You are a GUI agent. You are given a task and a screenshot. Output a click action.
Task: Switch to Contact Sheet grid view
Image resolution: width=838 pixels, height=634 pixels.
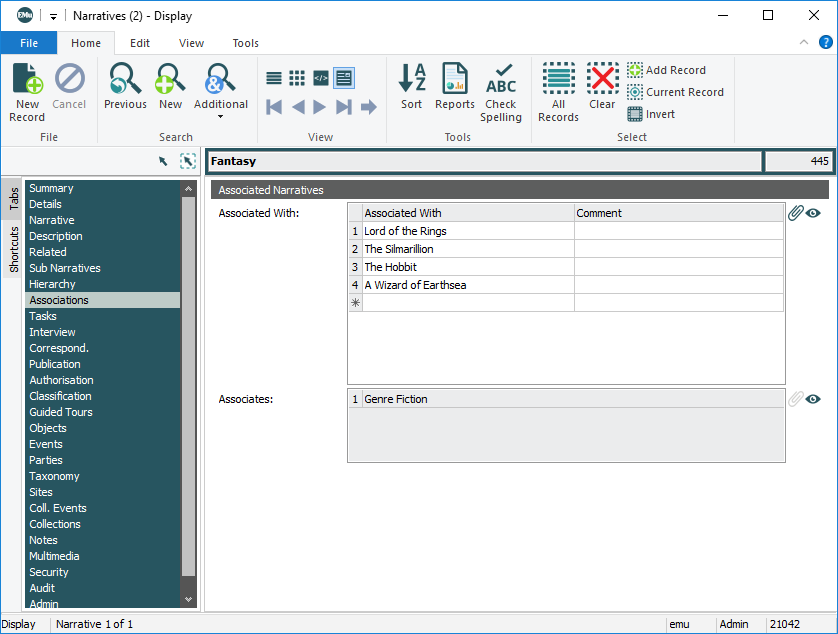297,78
